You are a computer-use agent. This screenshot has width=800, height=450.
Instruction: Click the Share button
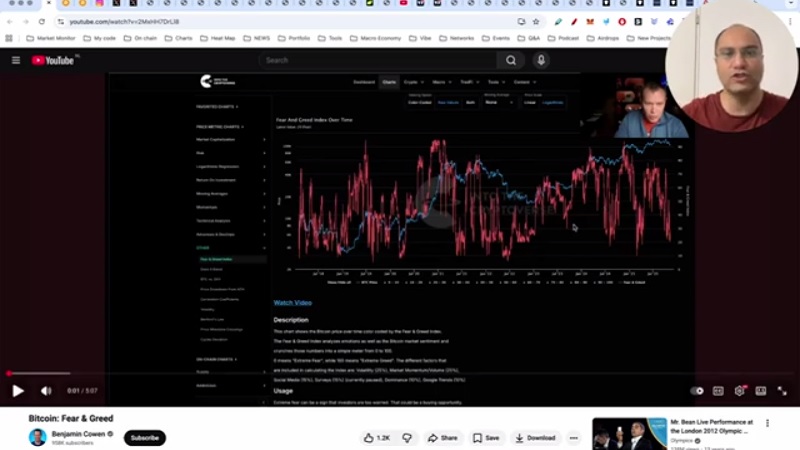tap(442, 438)
